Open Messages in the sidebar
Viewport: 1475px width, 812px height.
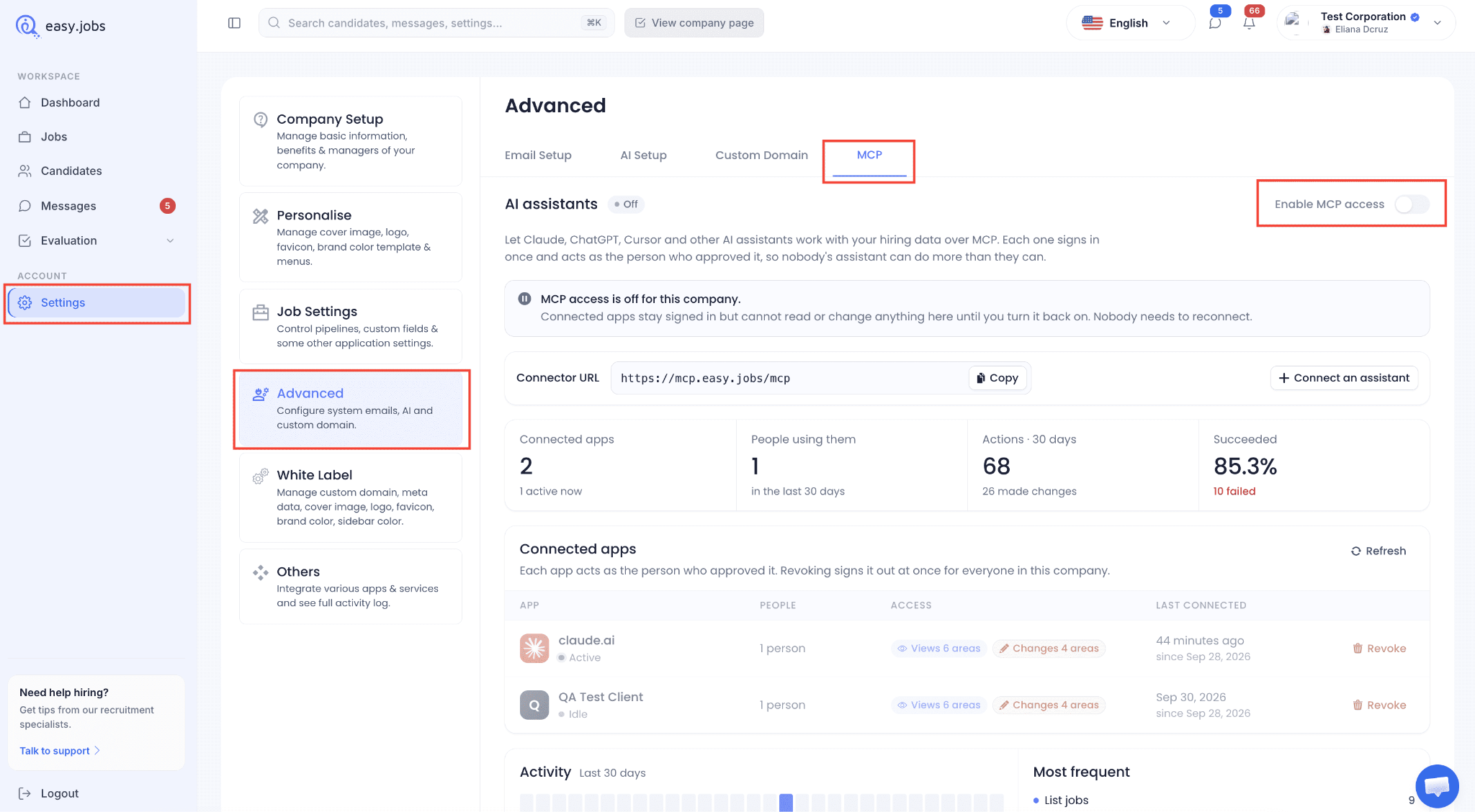point(97,206)
